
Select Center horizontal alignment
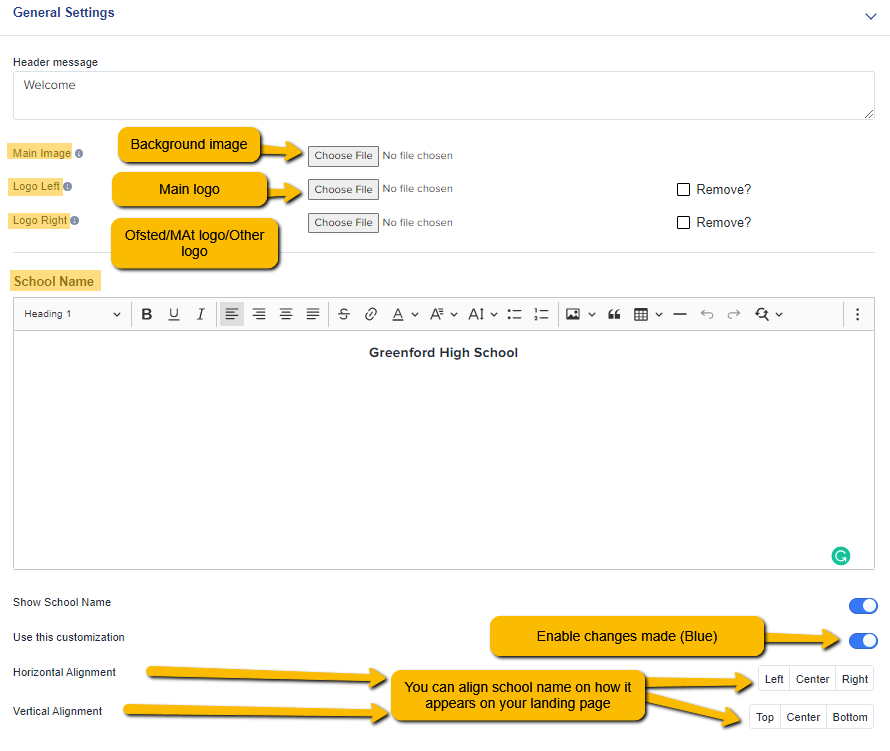[x=812, y=679]
